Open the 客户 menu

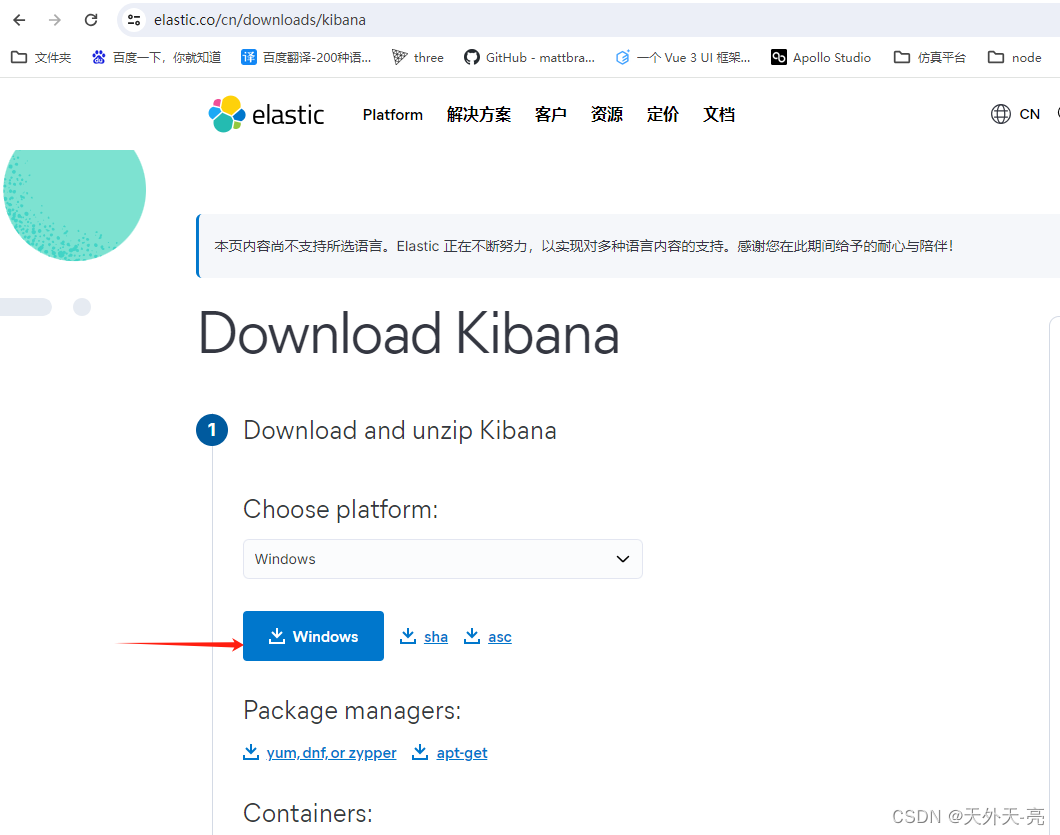point(550,115)
